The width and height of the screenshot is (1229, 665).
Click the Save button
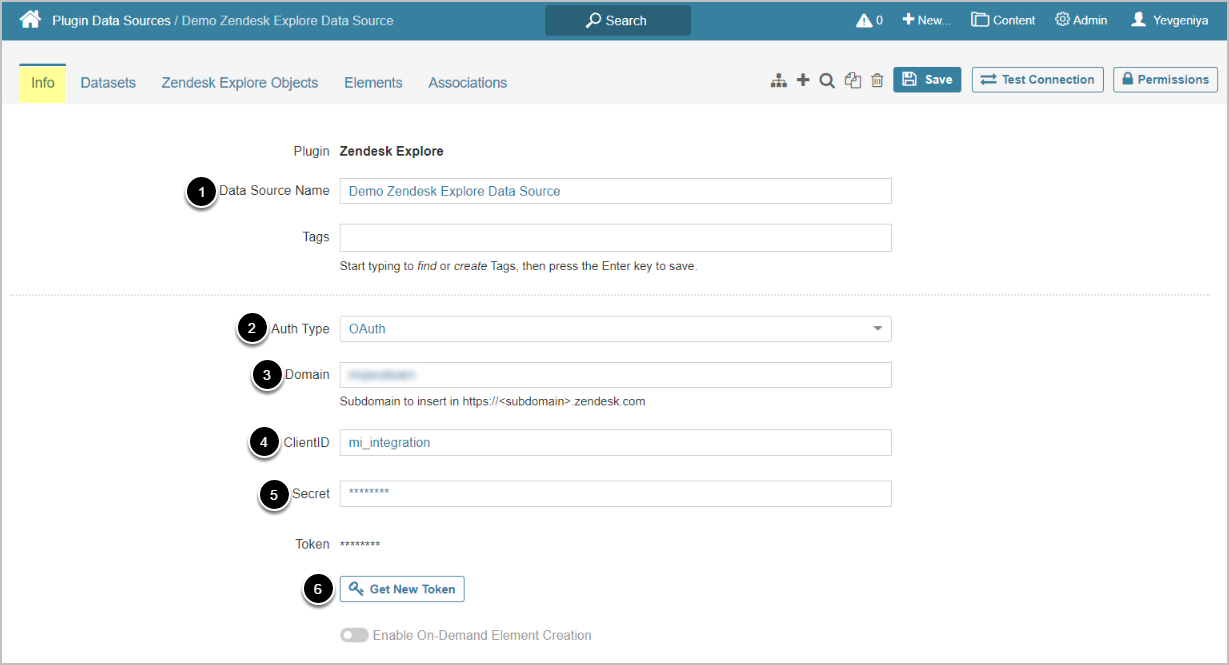(927, 80)
